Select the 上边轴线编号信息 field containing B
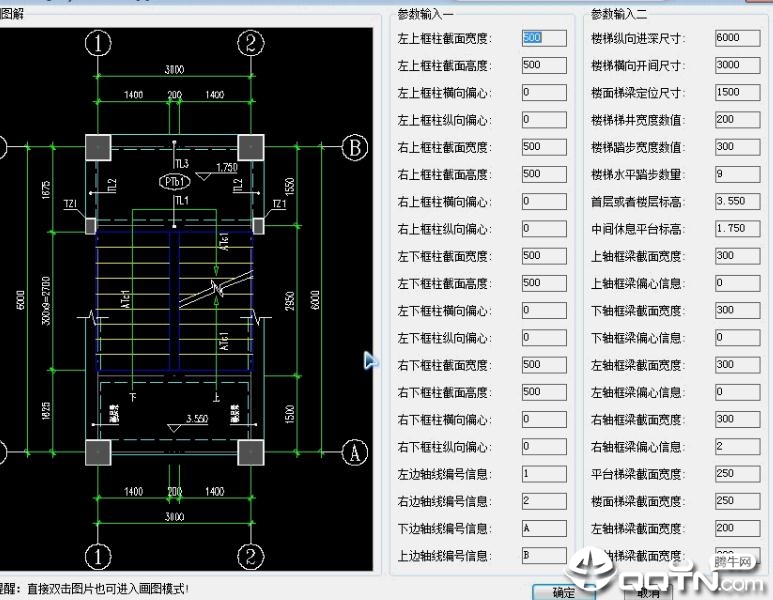This screenshot has width=773, height=600. point(543,555)
